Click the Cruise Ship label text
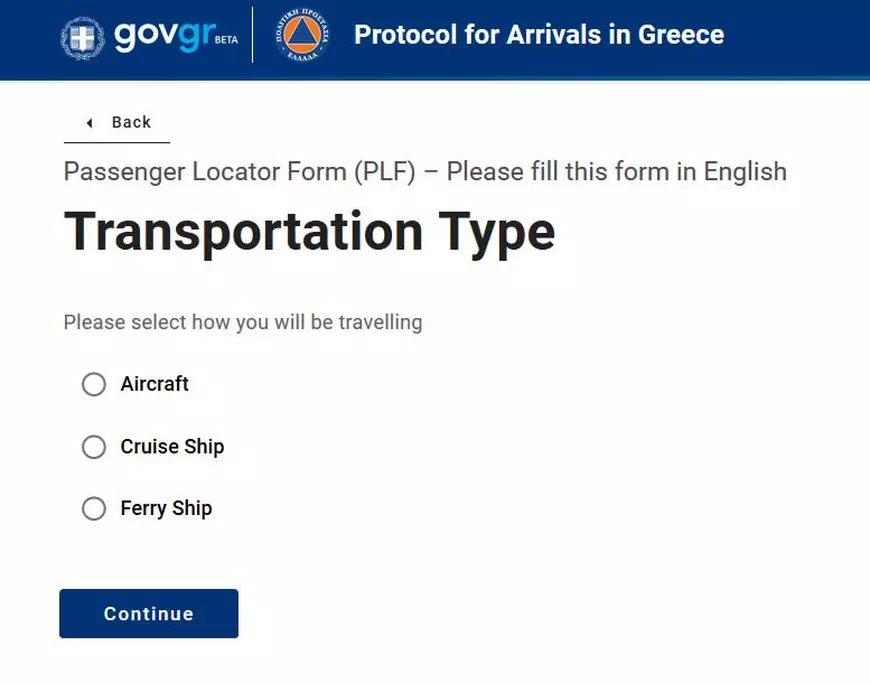870x683 pixels. pos(172,447)
